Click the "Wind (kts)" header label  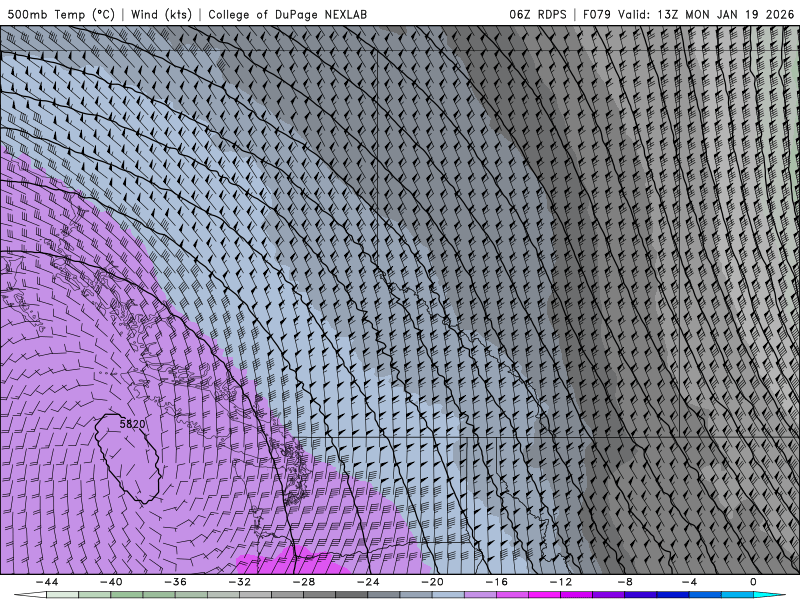[x=161, y=14]
